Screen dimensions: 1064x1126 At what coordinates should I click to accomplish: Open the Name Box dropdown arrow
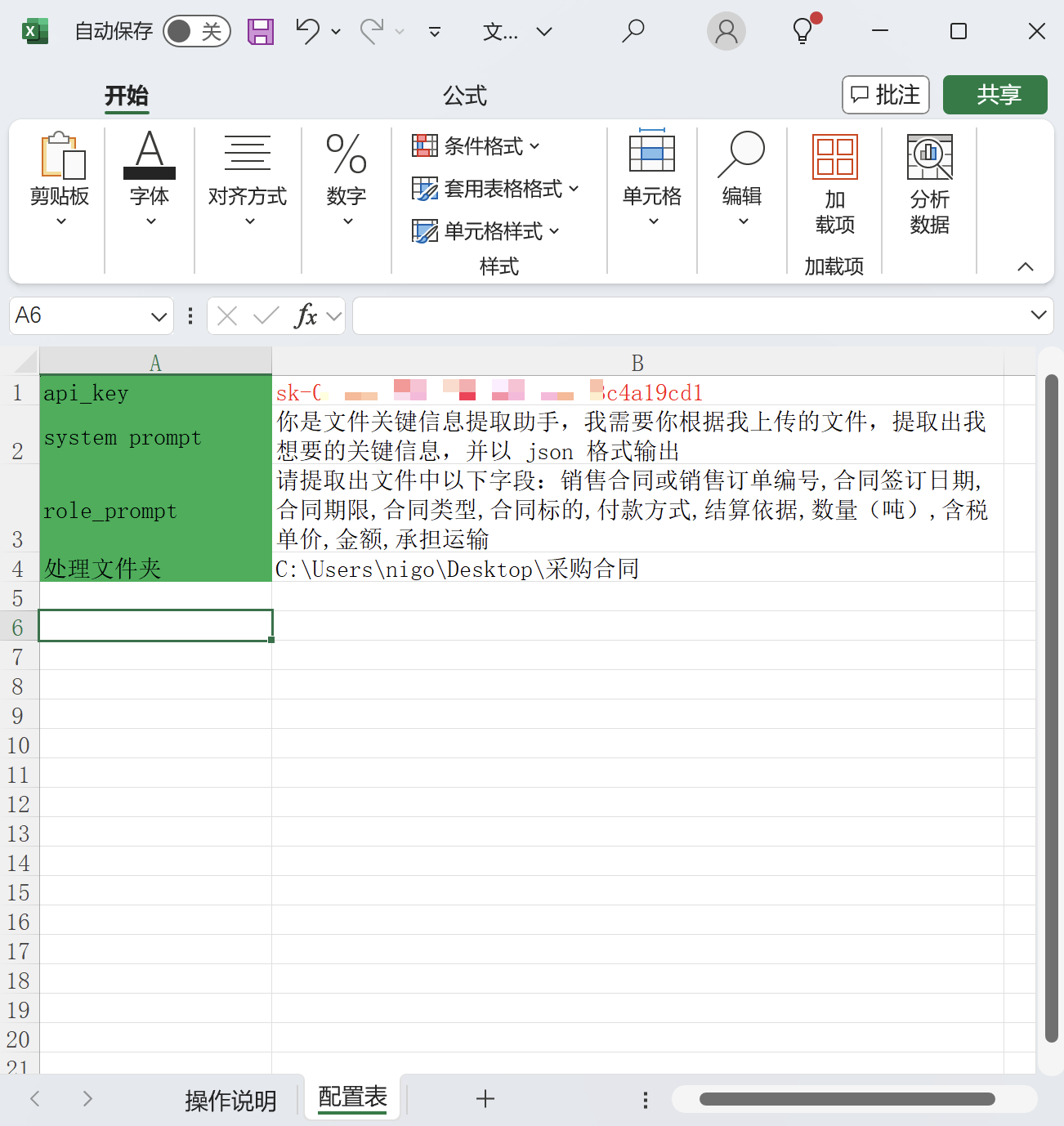pos(159,316)
